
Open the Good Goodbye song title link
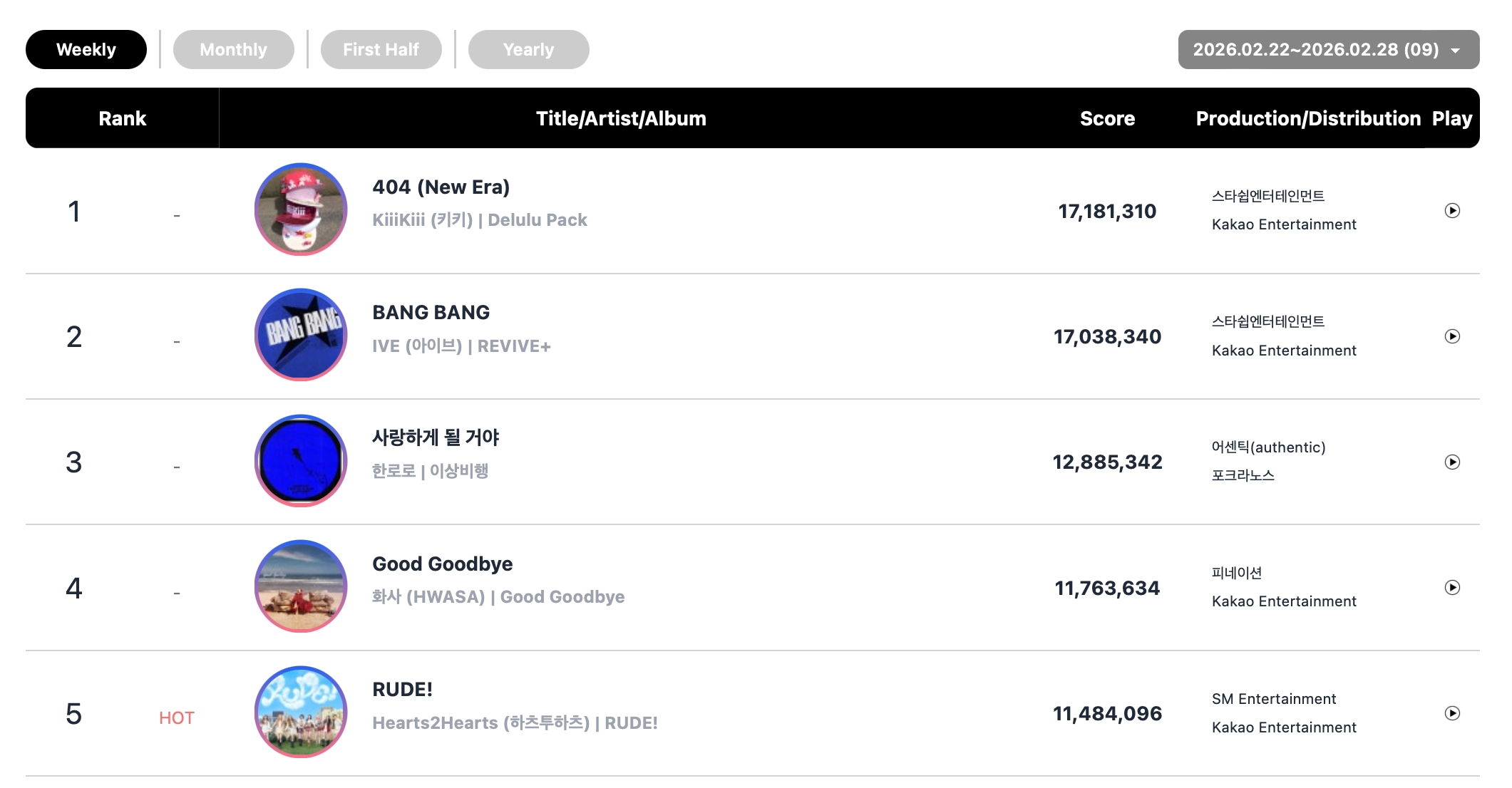click(x=442, y=564)
